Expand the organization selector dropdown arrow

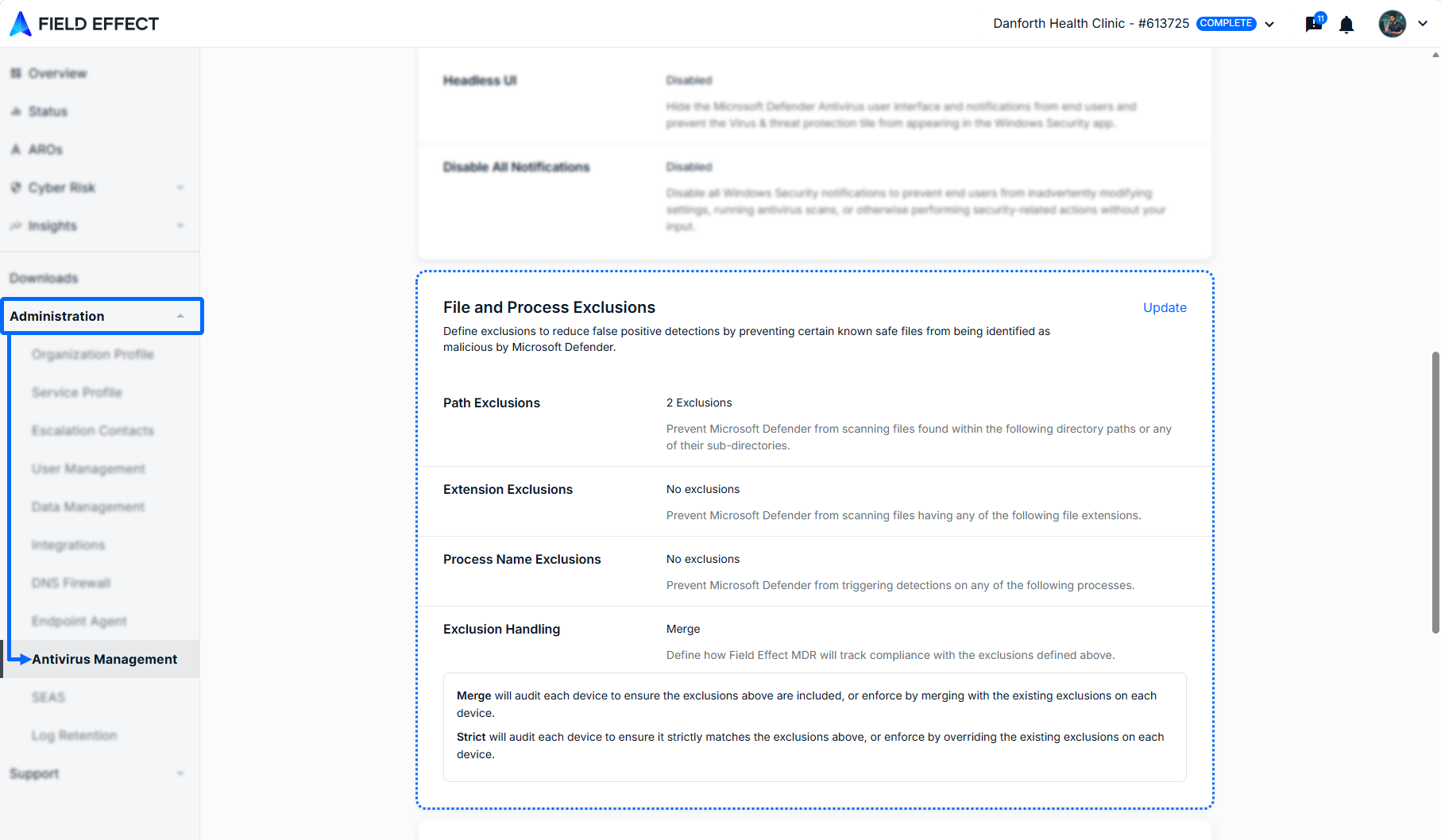pyautogui.click(x=1269, y=24)
